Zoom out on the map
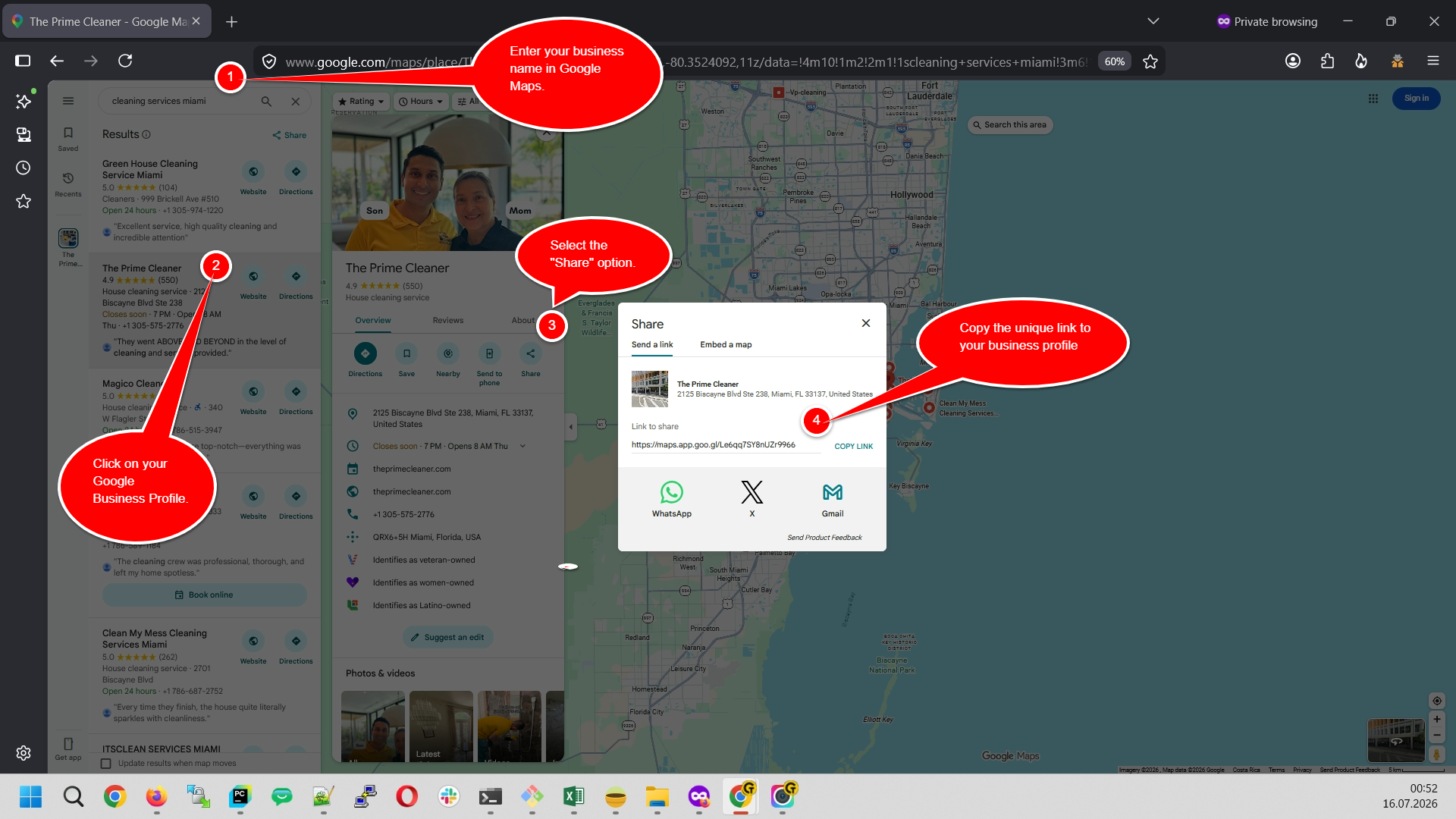 1436,736
